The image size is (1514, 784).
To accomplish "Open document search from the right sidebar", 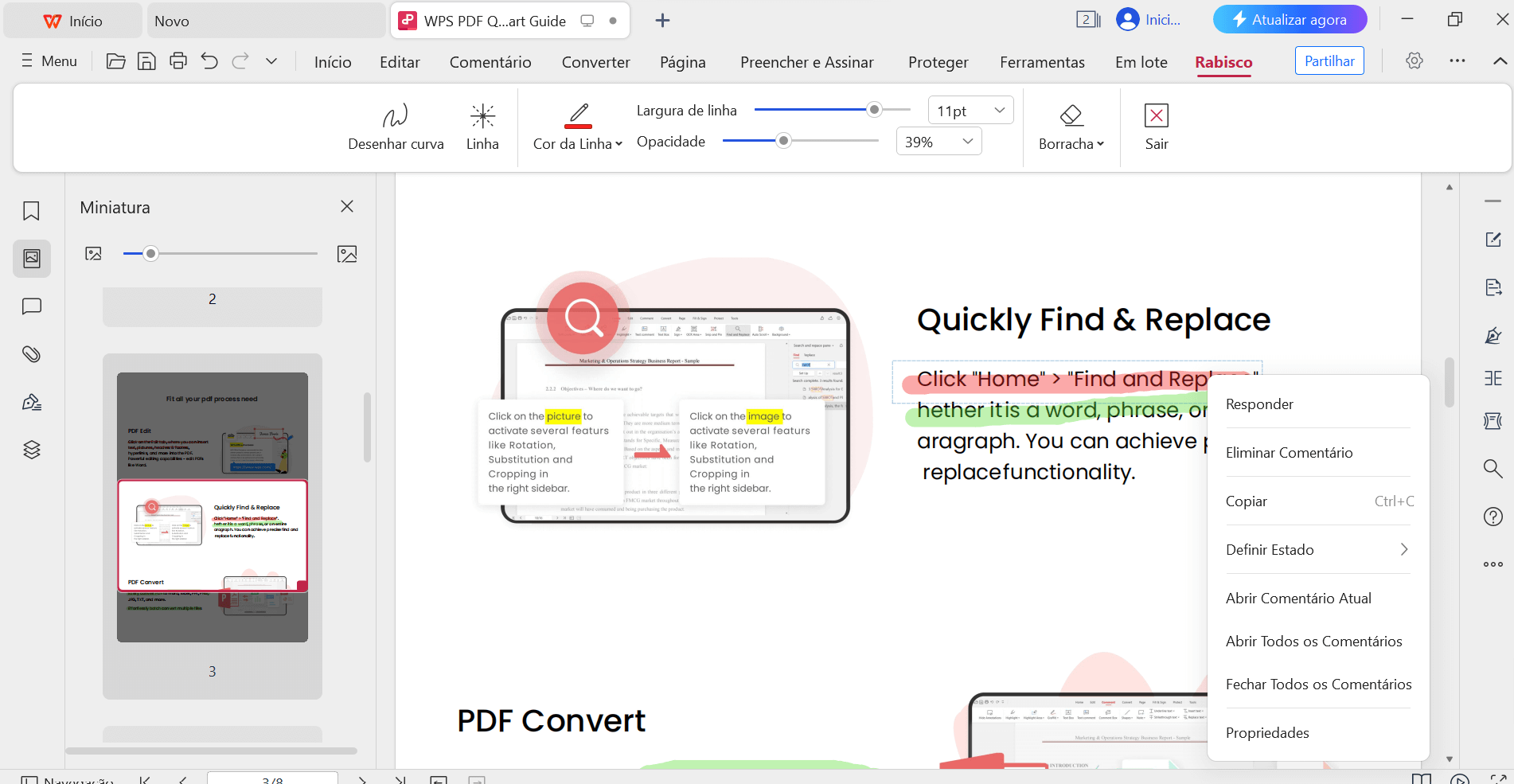I will click(x=1493, y=469).
